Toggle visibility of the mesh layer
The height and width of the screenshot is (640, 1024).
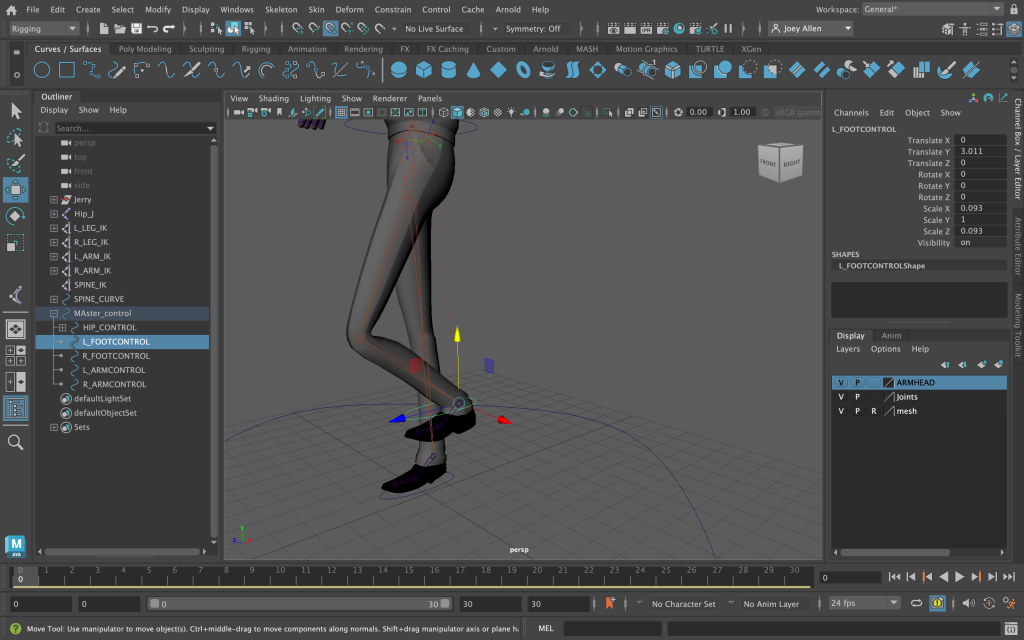point(841,411)
